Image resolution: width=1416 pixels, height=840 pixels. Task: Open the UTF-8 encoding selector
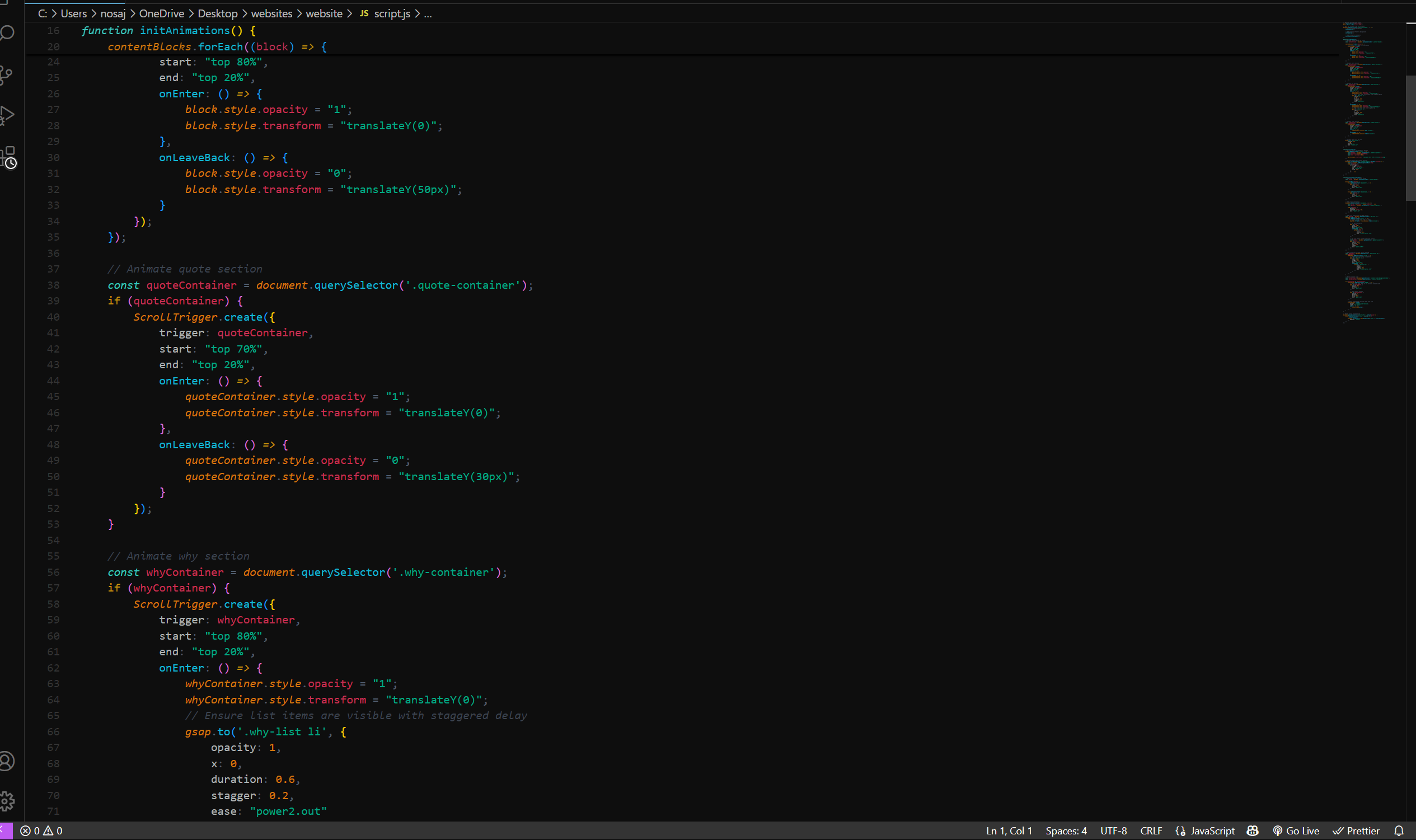(x=1113, y=830)
